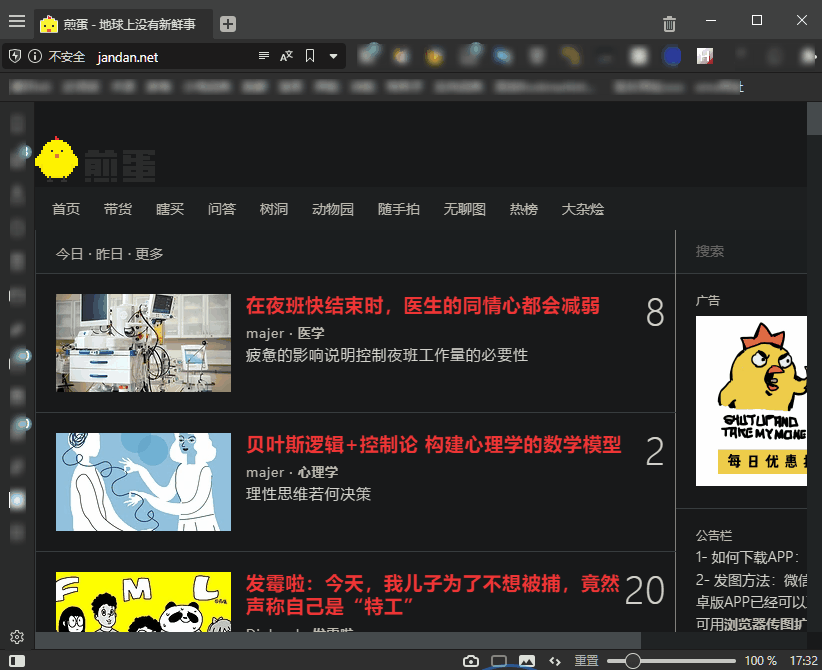This screenshot has width=822, height=670.
Task: Open the Vivaldi main menu hamburger icon
Action: click(17, 22)
